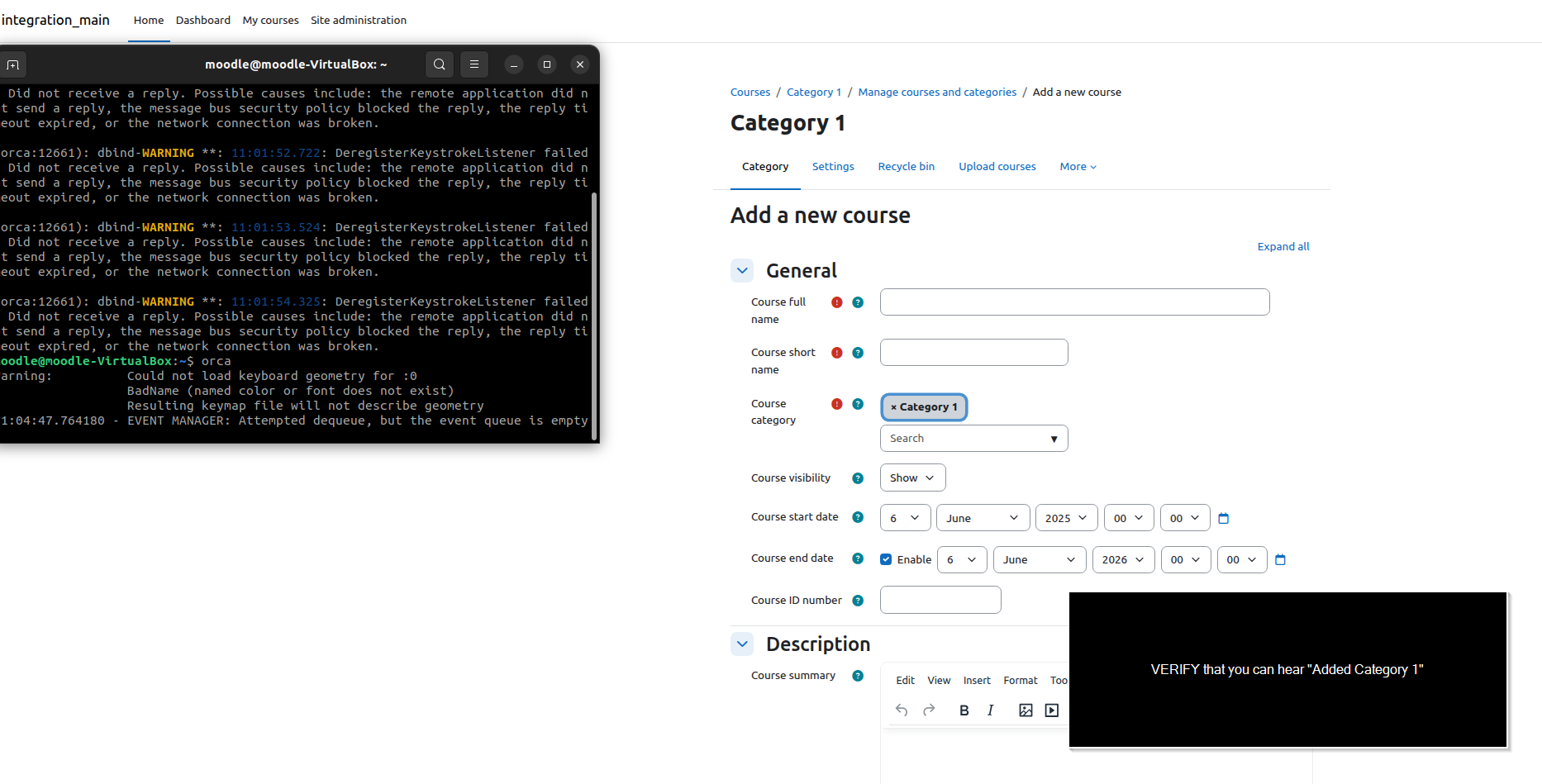Open help icon for Course start date

click(x=858, y=517)
